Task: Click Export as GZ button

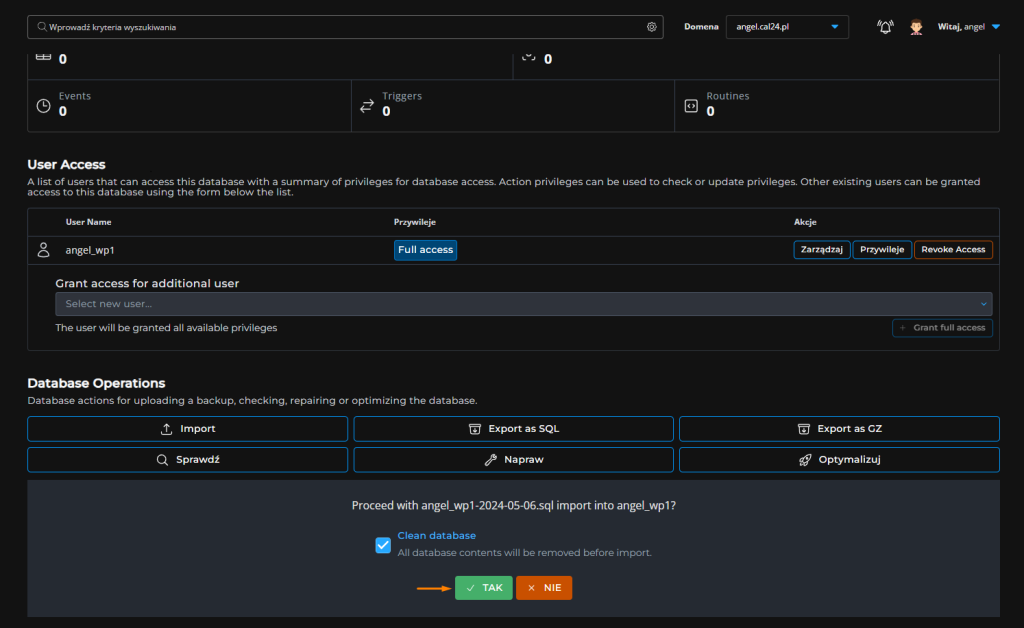Action: click(x=839, y=429)
